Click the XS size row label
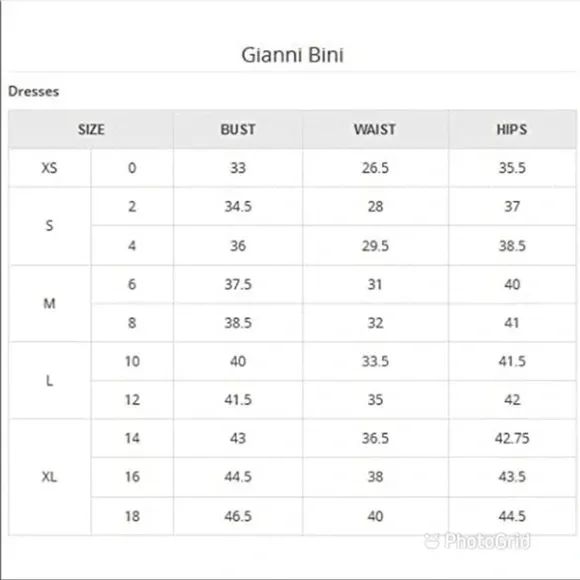The width and height of the screenshot is (580, 580). [x=50, y=168]
